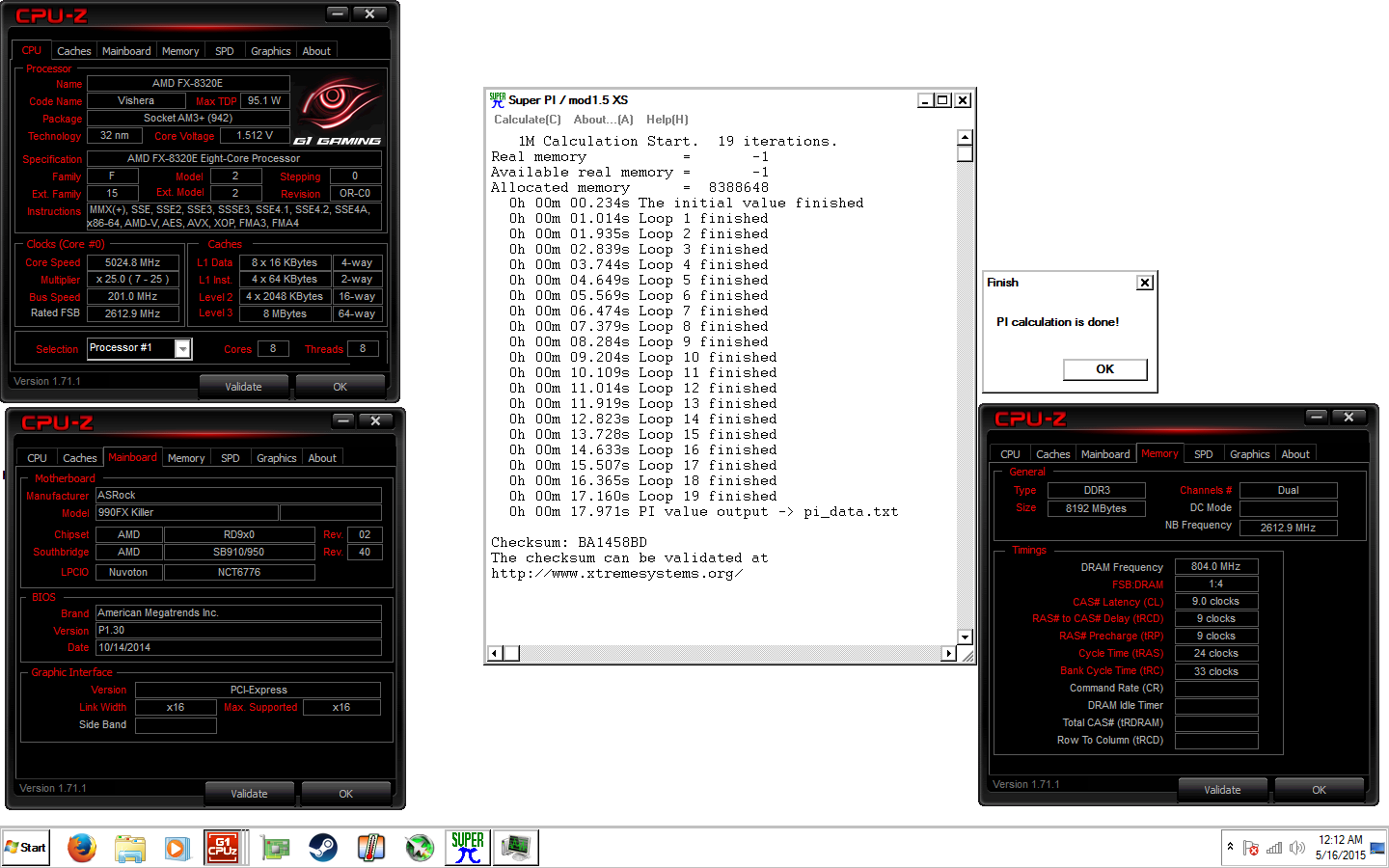Click the http://www.xtremesystems.org/ text
1389x868 pixels.
[616, 574]
